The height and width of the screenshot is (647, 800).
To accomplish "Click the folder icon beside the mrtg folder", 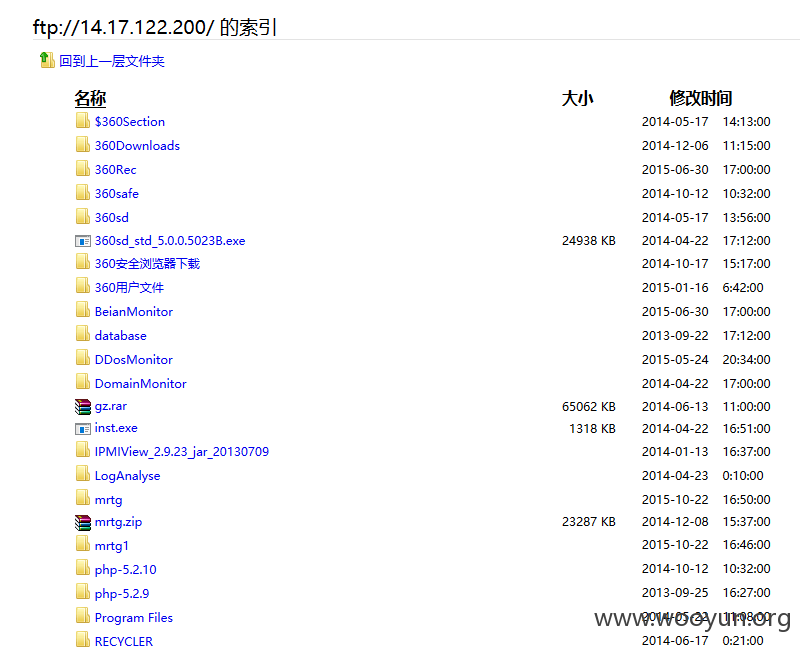I will pos(83,499).
